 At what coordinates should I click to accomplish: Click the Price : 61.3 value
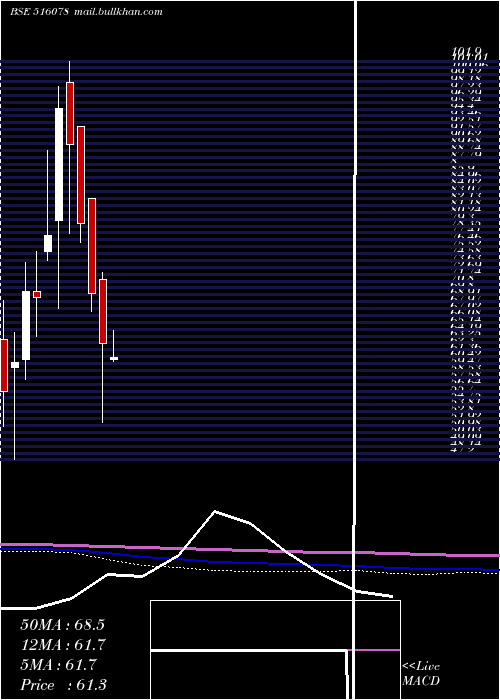pos(63,685)
